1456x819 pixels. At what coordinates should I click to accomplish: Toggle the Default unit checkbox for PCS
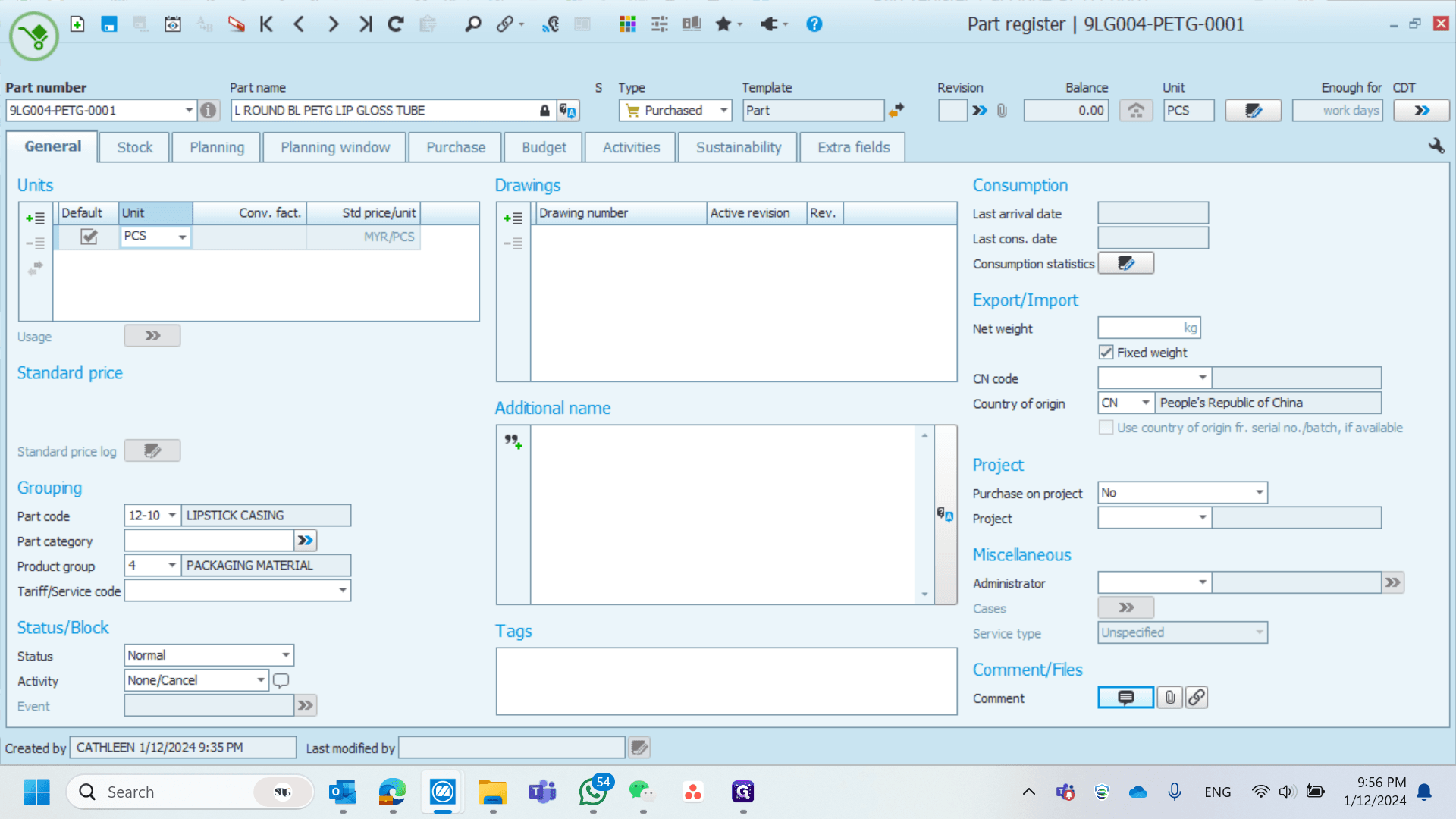89,237
